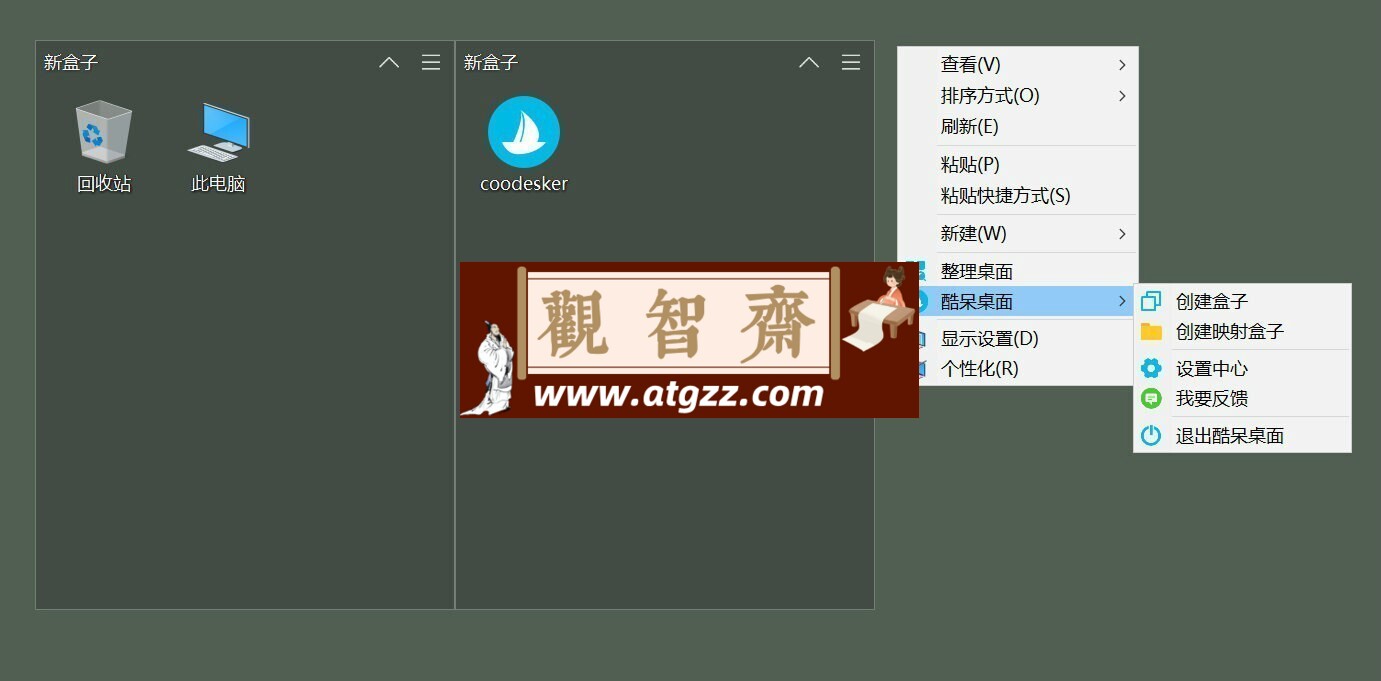Choose 刷新(E) from the context menu
This screenshot has width=1381, height=681.
point(1018,127)
